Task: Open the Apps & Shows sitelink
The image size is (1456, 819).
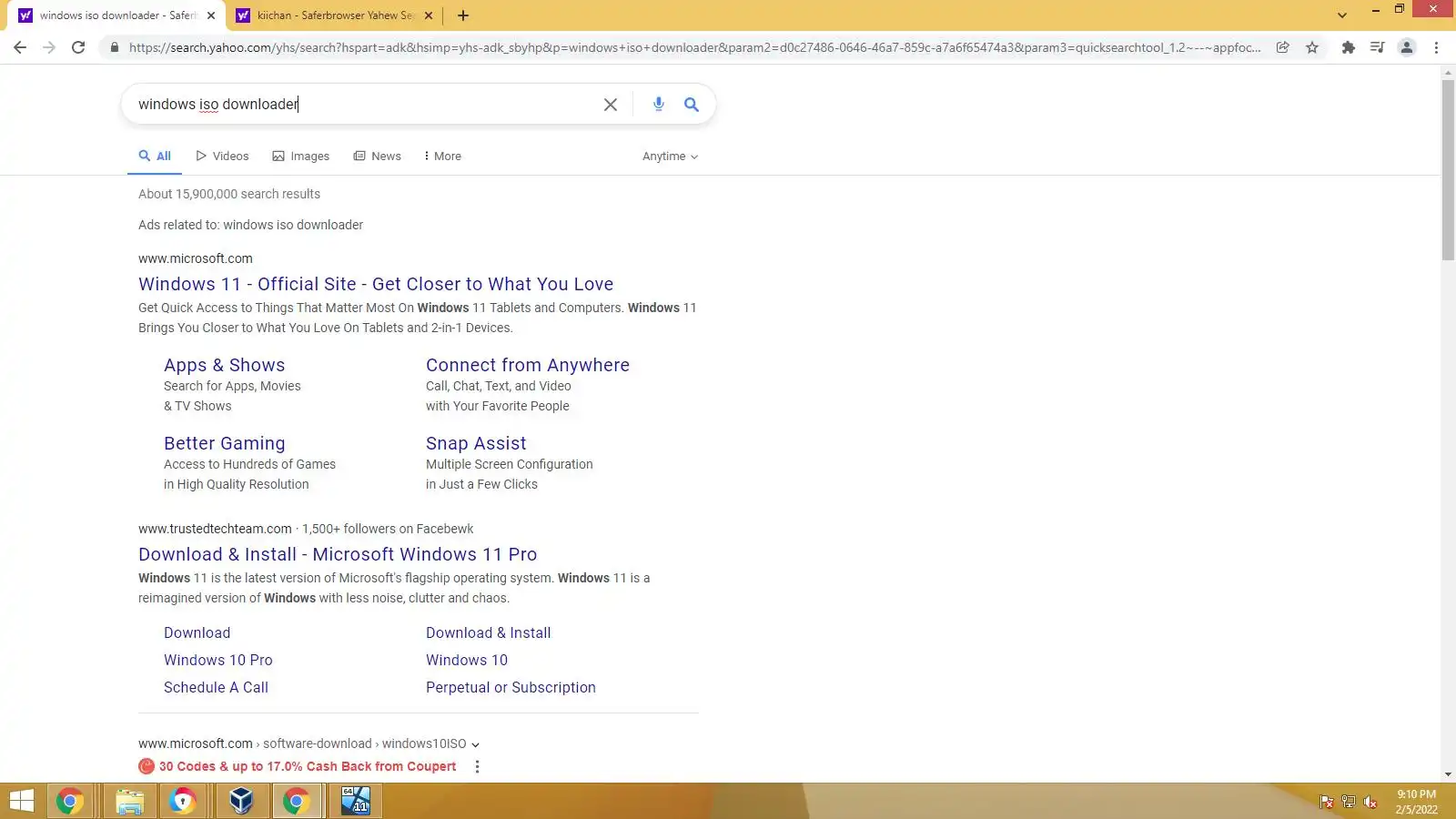Action: pyautogui.click(x=224, y=366)
